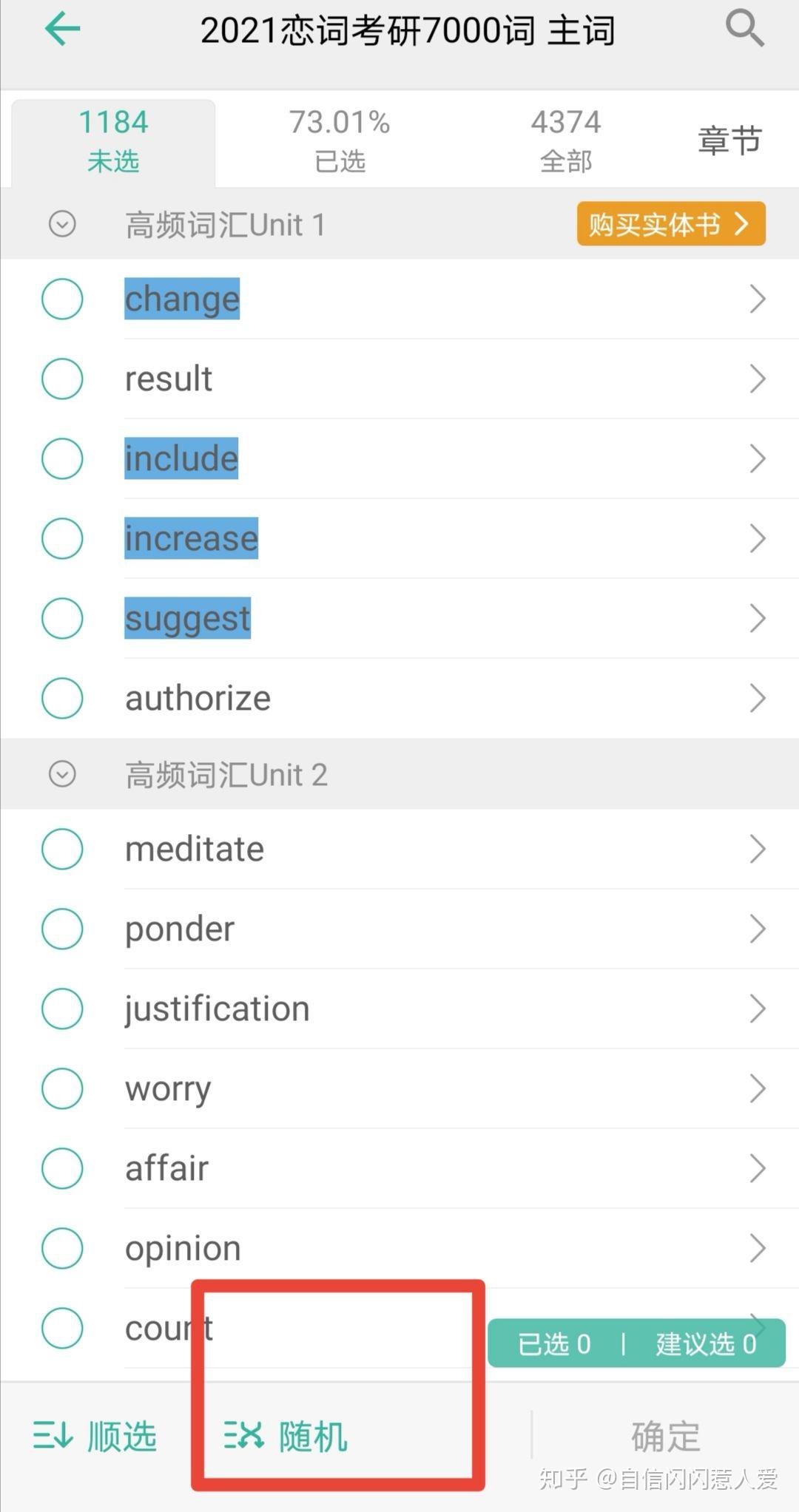Image resolution: width=799 pixels, height=1512 pixels.
Task: Open details arrow for word authorize
Action: [x=757, y=698]
